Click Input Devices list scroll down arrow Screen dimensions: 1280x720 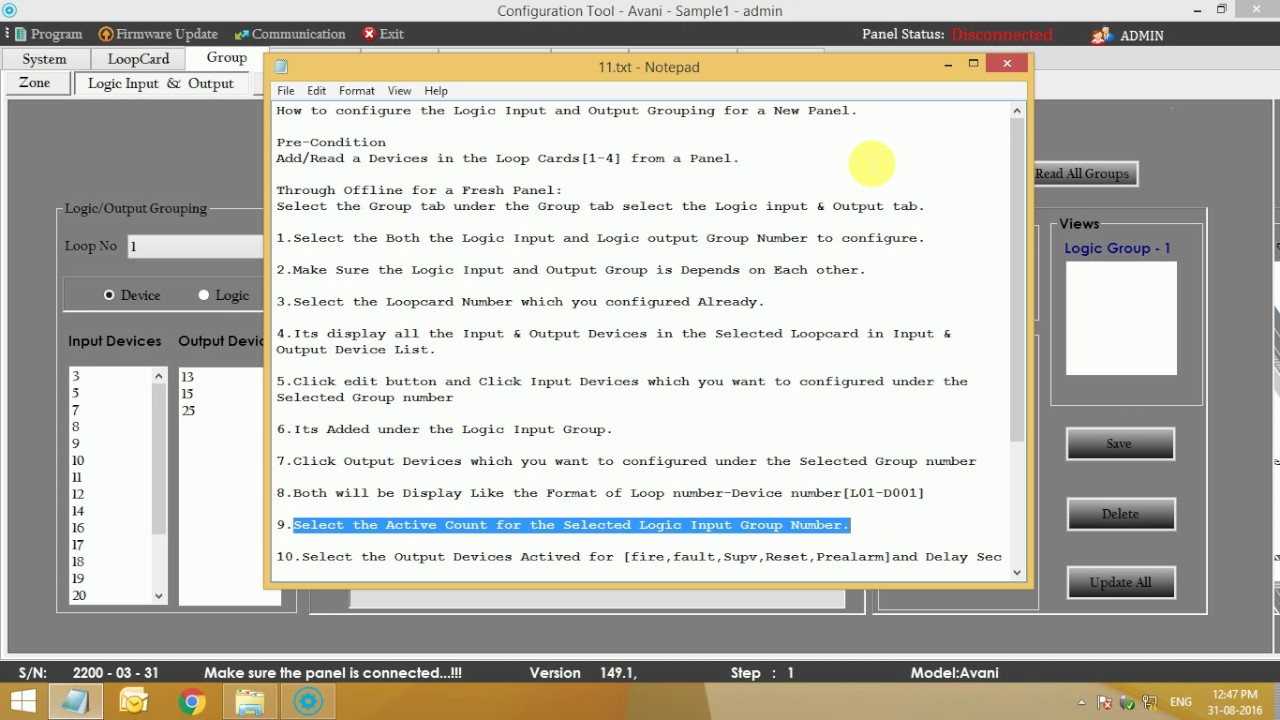tap(159, 596)
